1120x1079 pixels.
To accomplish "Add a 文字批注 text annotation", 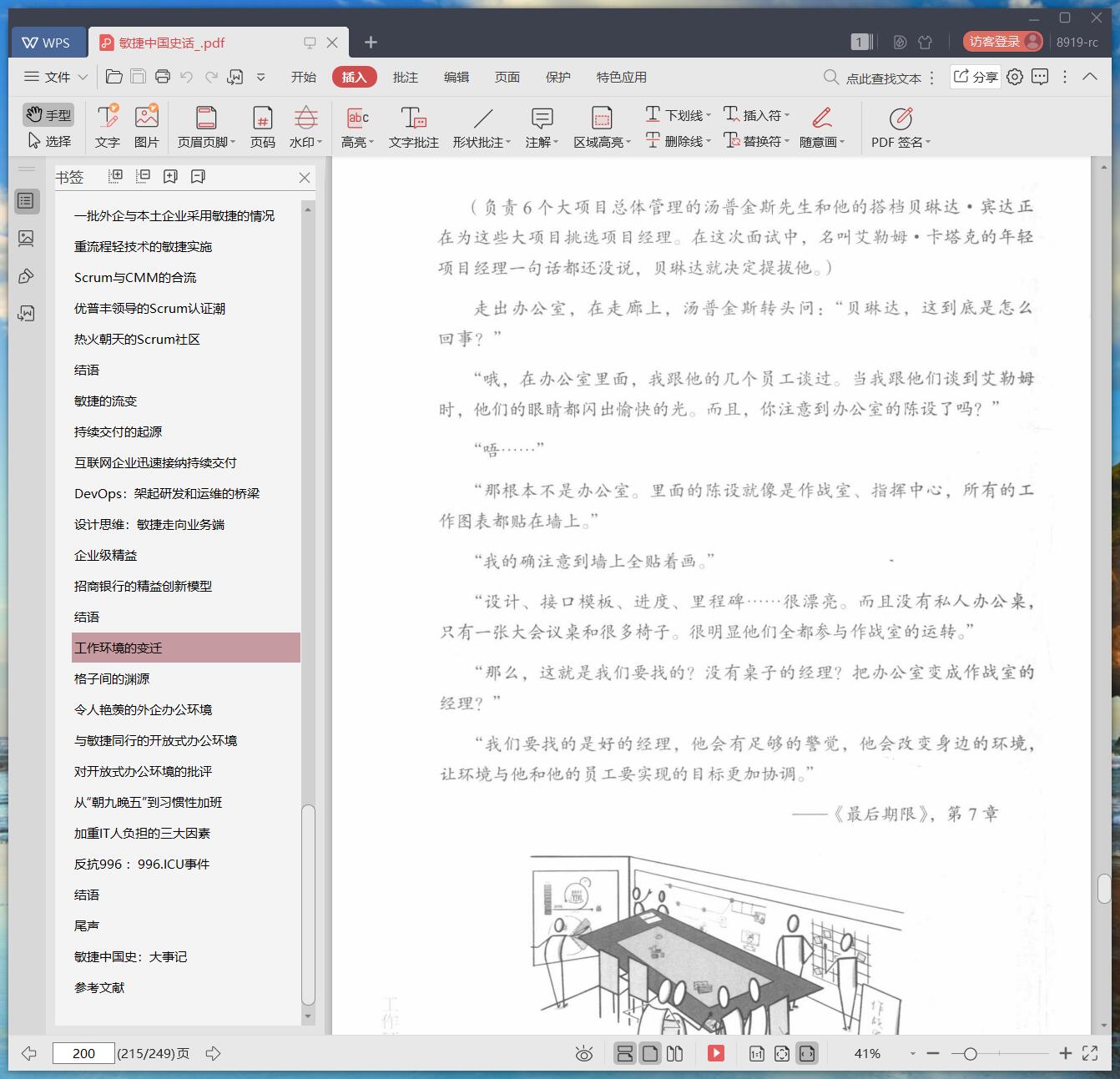I will (414, 127).
